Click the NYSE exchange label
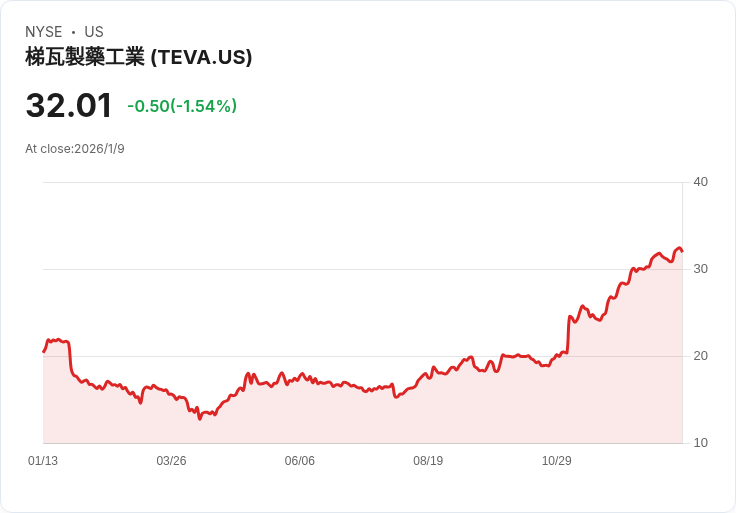This screenshot has height=513, width=736. 44,32
